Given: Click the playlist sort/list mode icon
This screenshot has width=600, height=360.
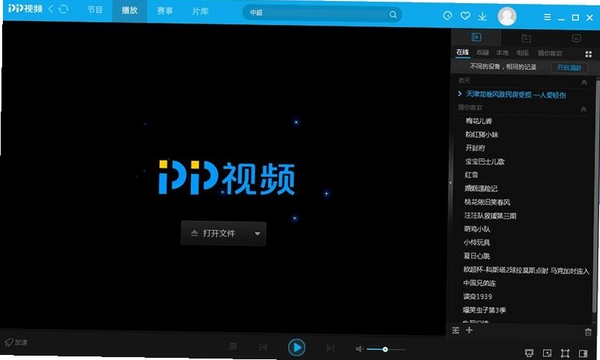Looking at the screenshot, I should pos(455,330).
